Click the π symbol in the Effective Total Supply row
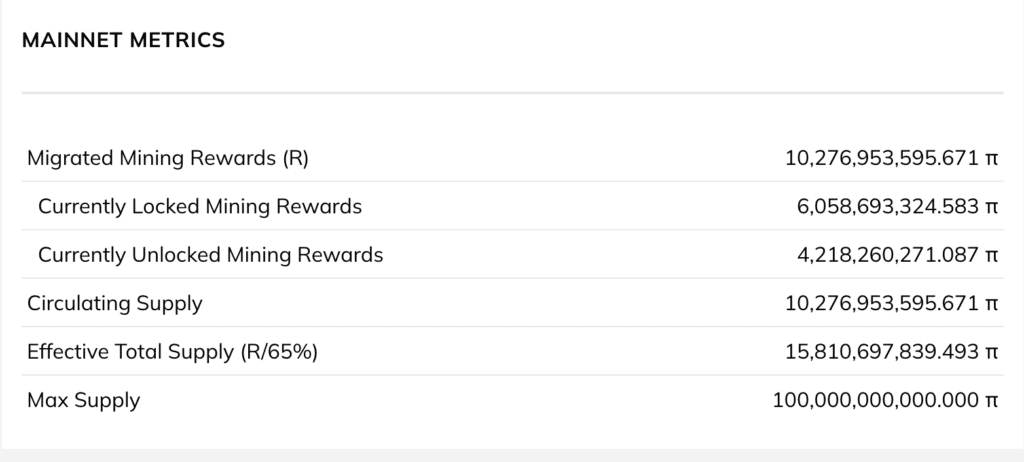Image resolution: width=1024 pixels, height=462 pixels. click(993, 352)
